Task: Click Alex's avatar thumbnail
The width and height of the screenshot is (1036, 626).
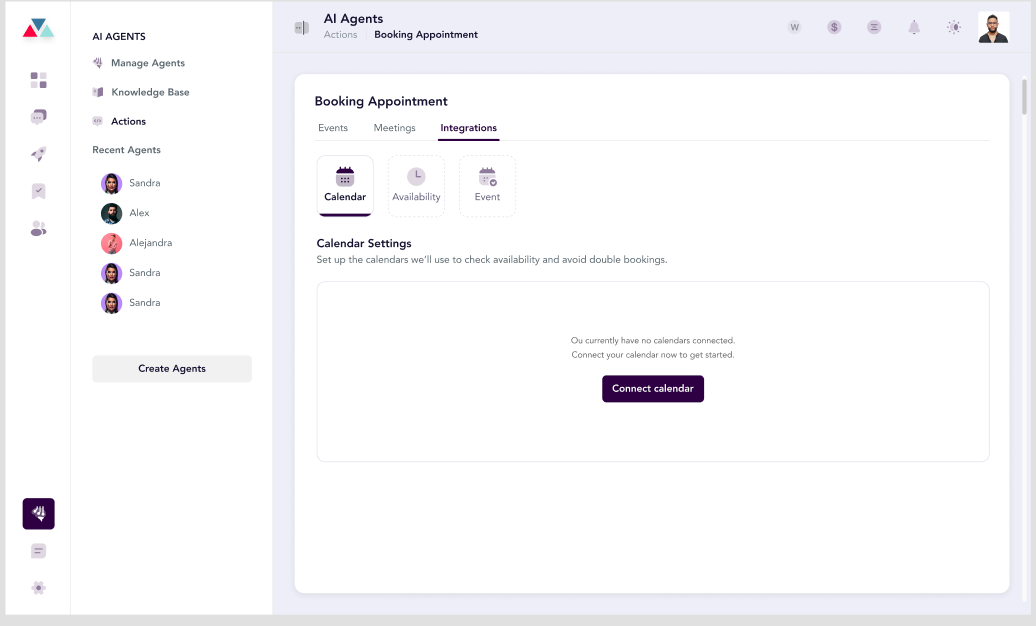Action: point(111,213)
